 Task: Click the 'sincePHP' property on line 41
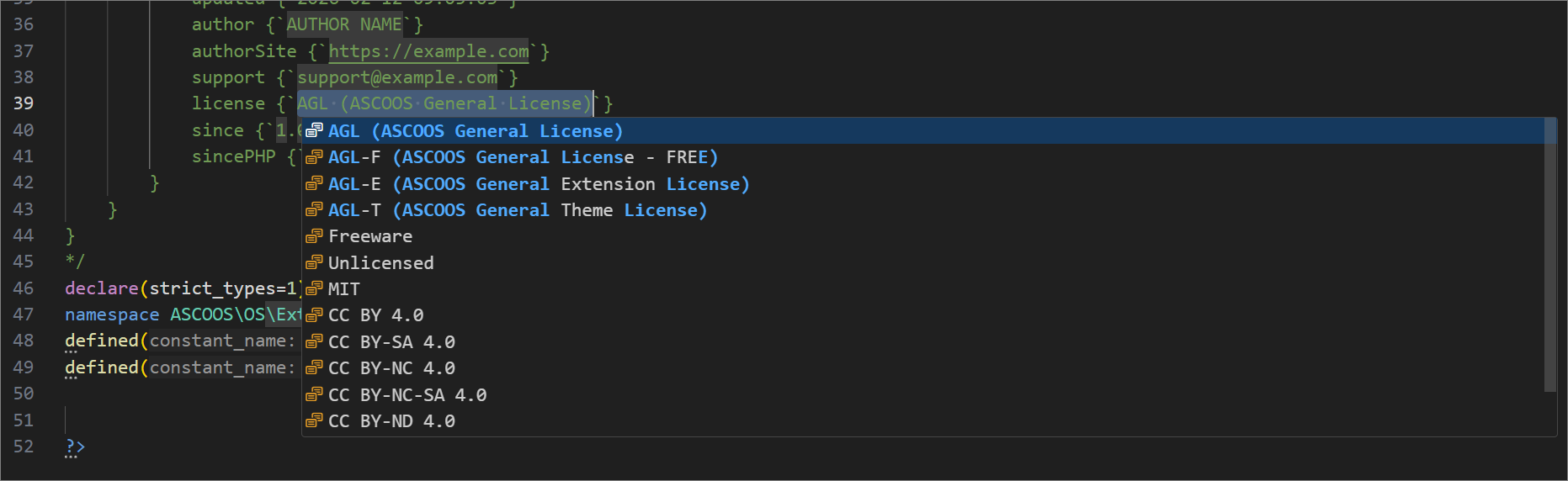(x=234, y=156)
